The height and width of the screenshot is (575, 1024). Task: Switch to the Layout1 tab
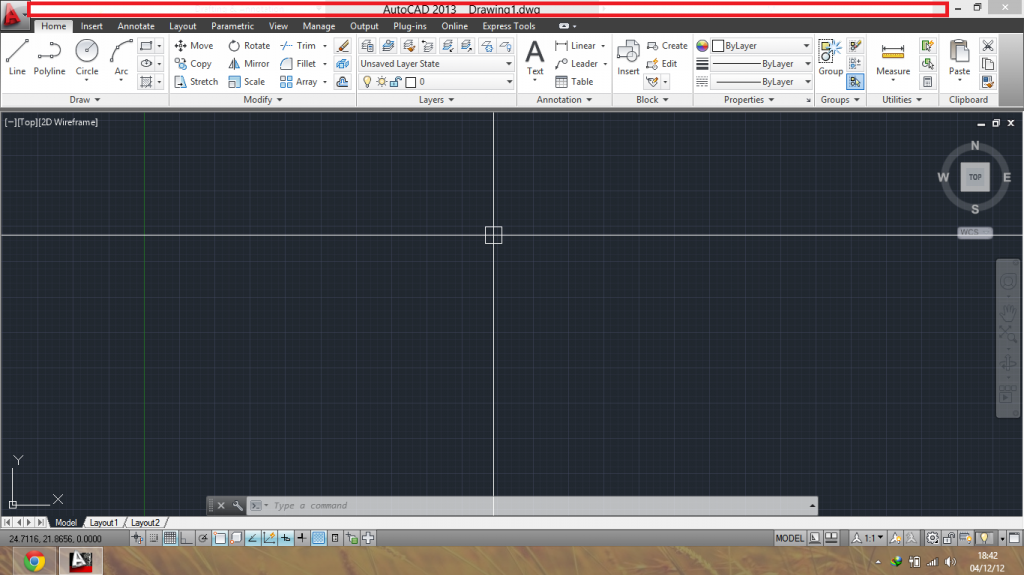point(103,523)
